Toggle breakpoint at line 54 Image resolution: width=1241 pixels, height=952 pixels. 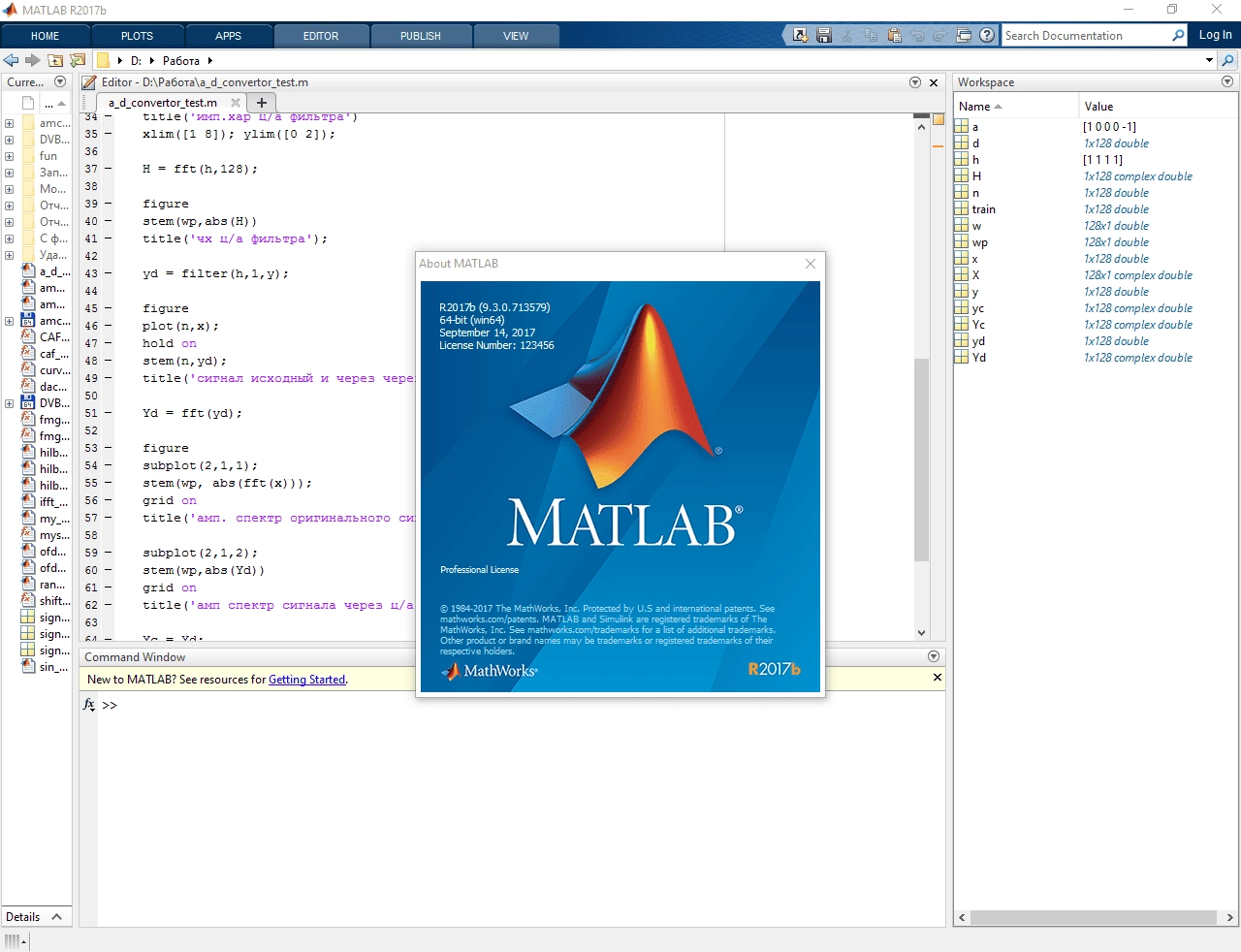tap(109, 465)
